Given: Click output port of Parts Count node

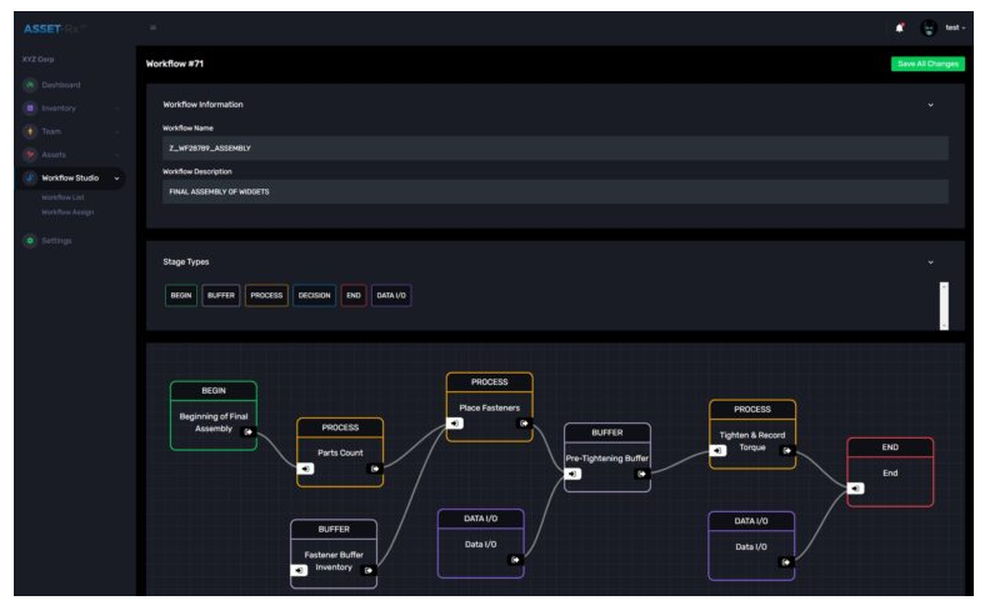Looking at the screenshot, I should tap(375, 468).
